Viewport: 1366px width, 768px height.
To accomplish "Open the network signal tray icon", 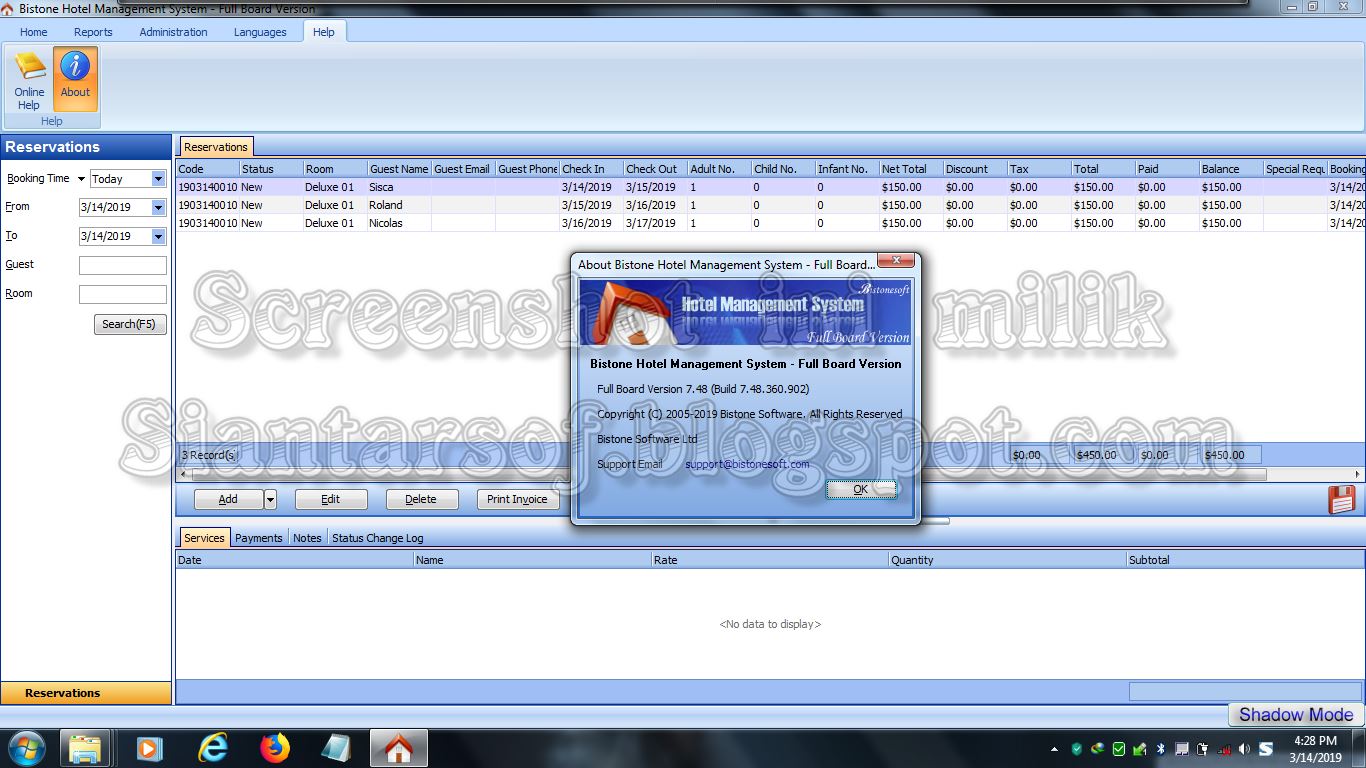I will tap(1223, 749).
